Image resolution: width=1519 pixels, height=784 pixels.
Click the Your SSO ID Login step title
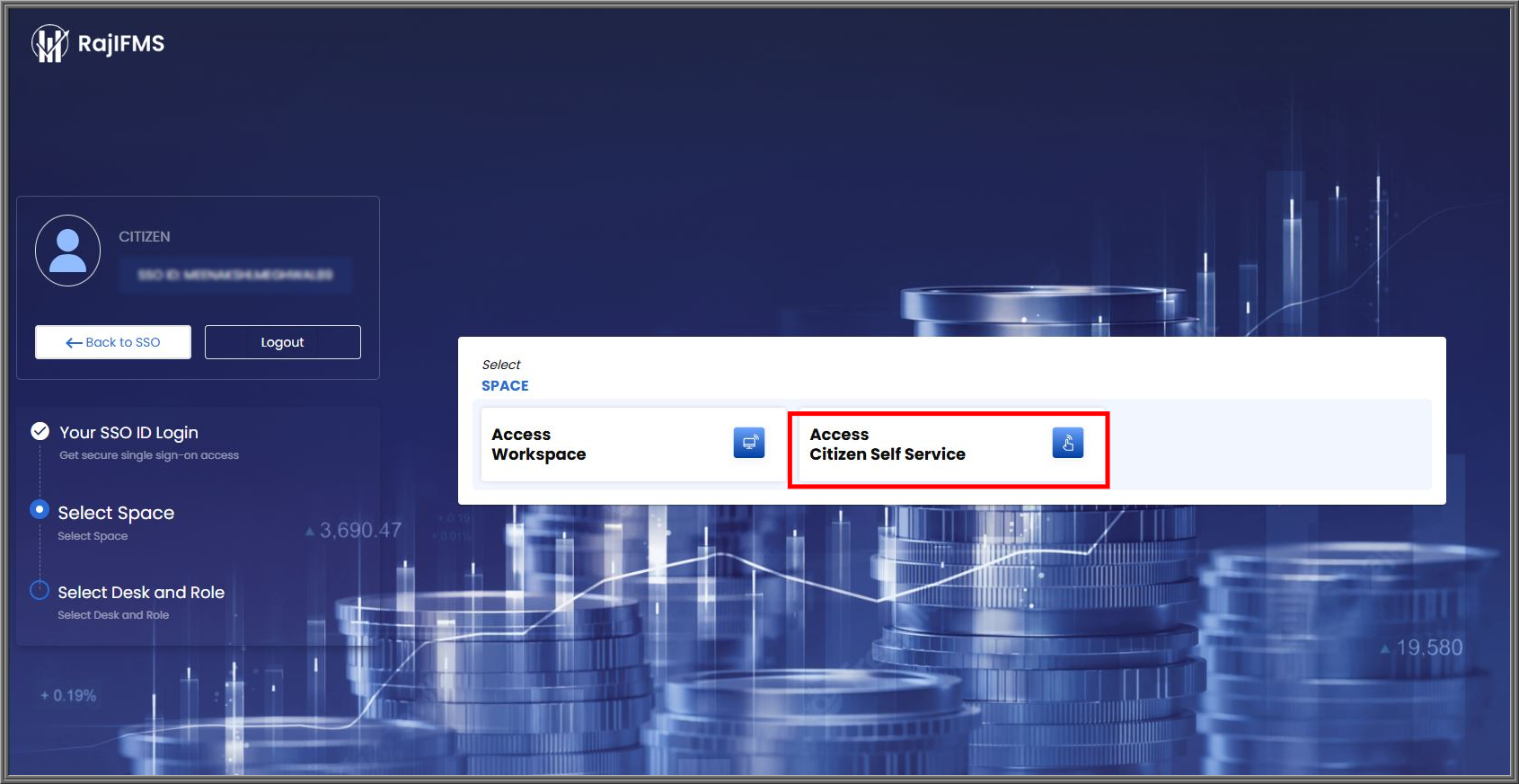128,433
